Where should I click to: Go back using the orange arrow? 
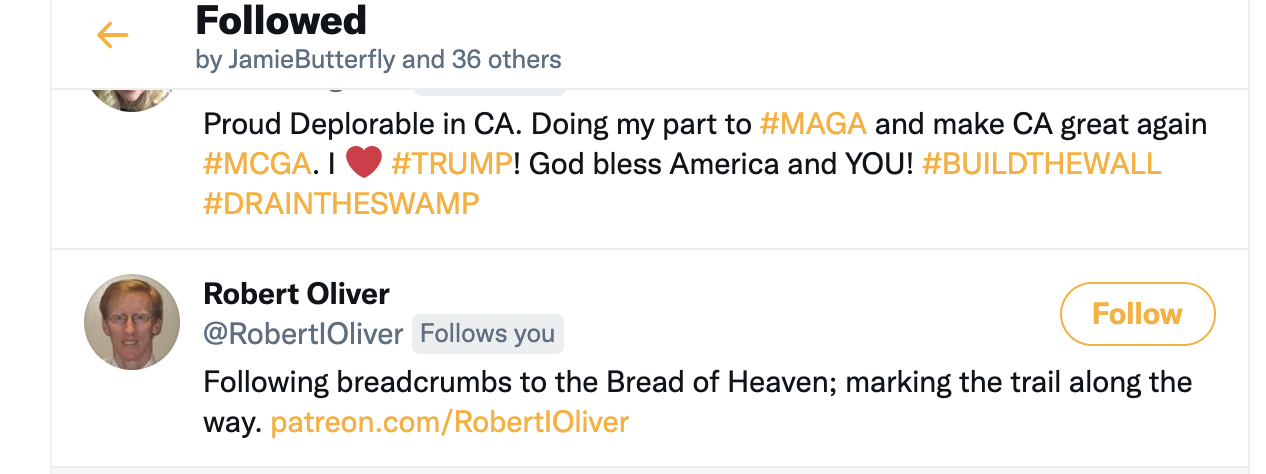[113, 36]
